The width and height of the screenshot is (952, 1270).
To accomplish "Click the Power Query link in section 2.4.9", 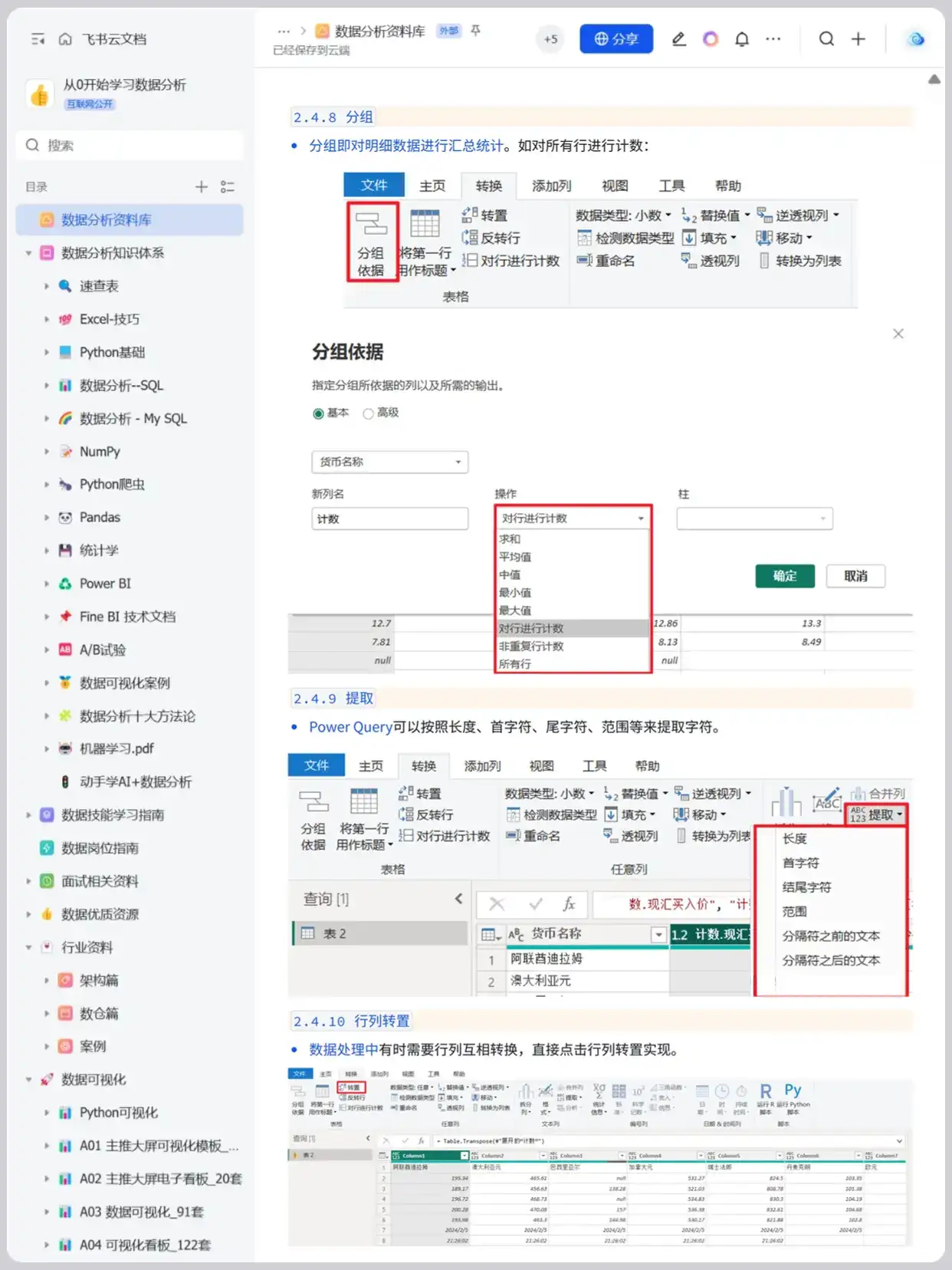I will (350, 727).
